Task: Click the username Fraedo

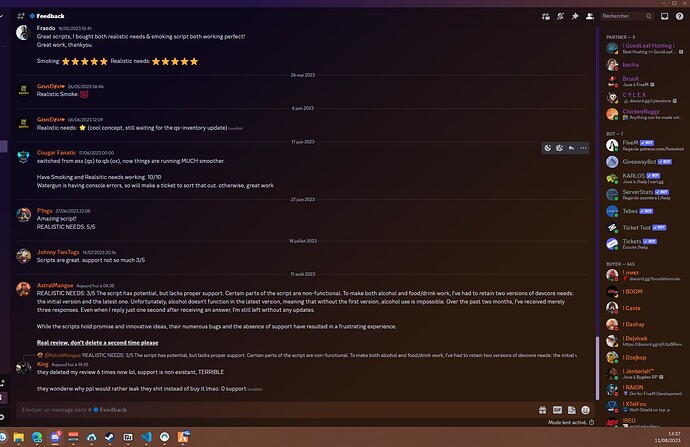Action: click(x=46, y=28)
